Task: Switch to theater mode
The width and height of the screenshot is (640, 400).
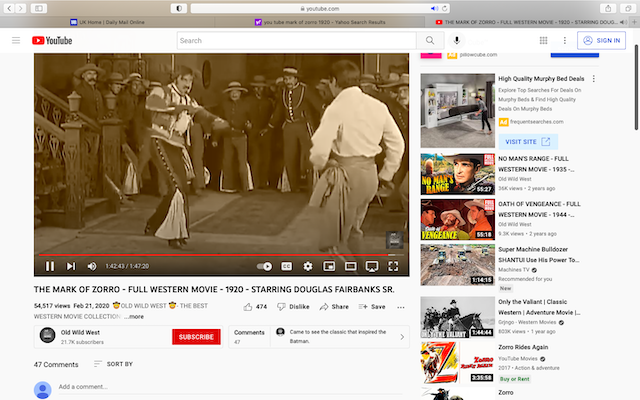Action: [x=350, y=267]
